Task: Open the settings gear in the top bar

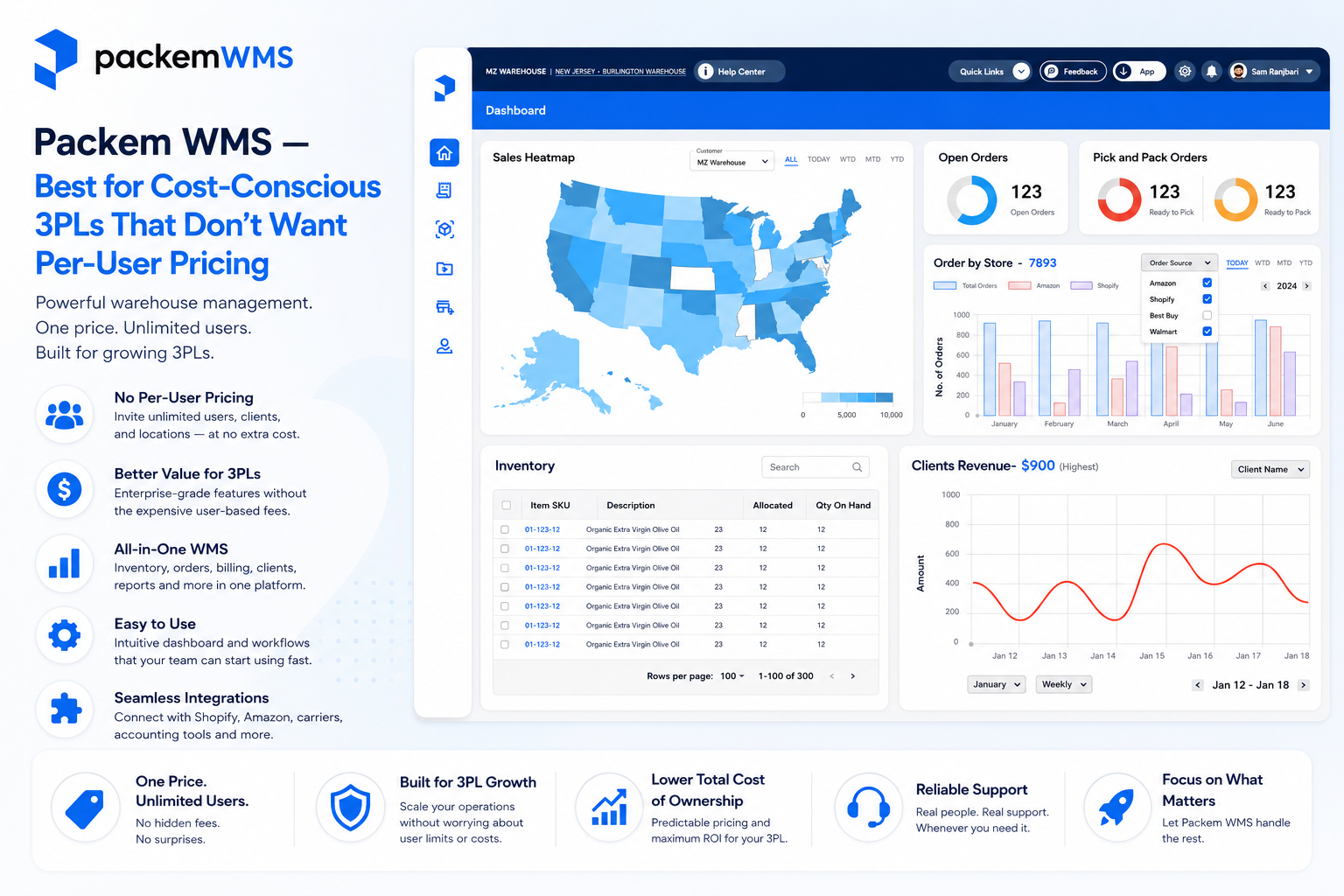Action: [x=1185, y=72]
